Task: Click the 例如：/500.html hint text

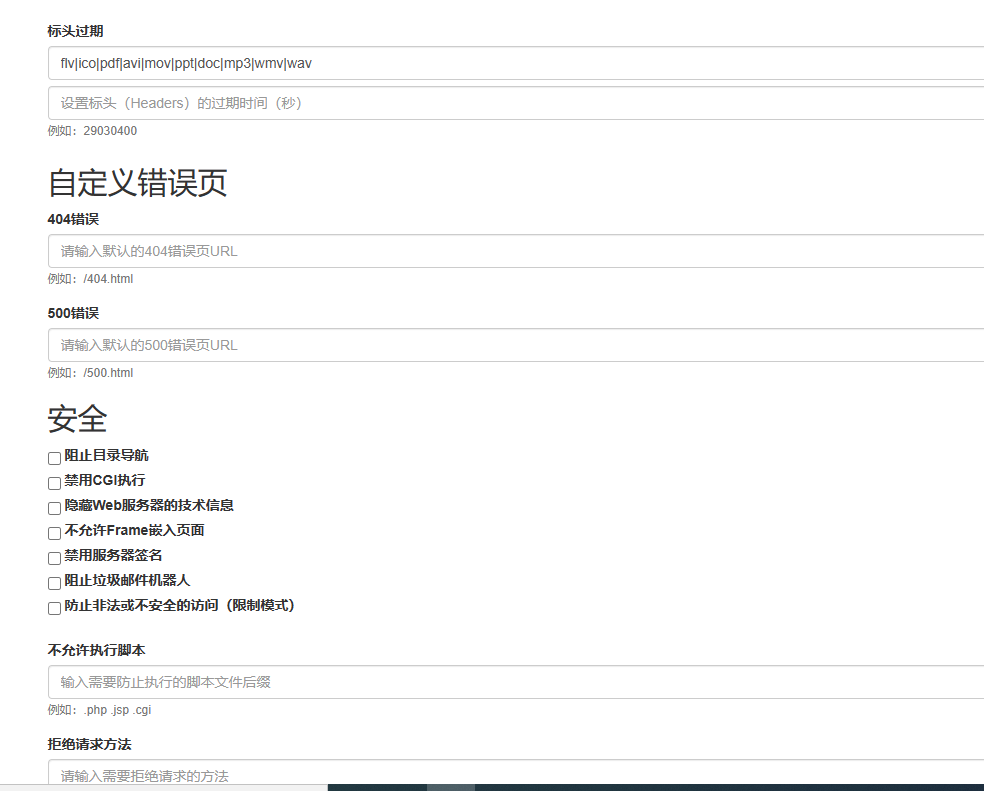Action: 90,373
